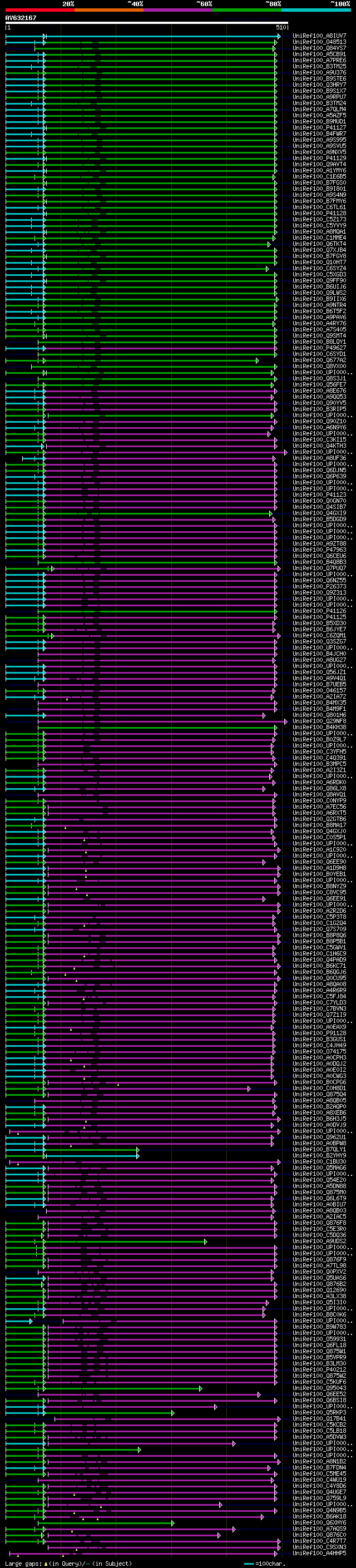Select the UniRef100_P41128 label
Image resolution: width=356 pixels, height=1568 pixels.
pyautogui.click(x=319, y=213)
